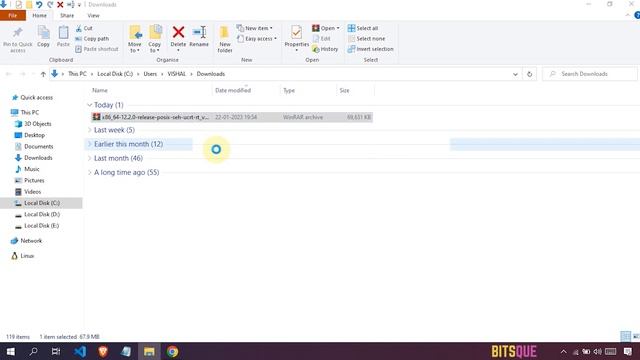The height and width of the screenshot is (360, 640).
Task: Click the Search Downloads field
Action: [590, 74]
